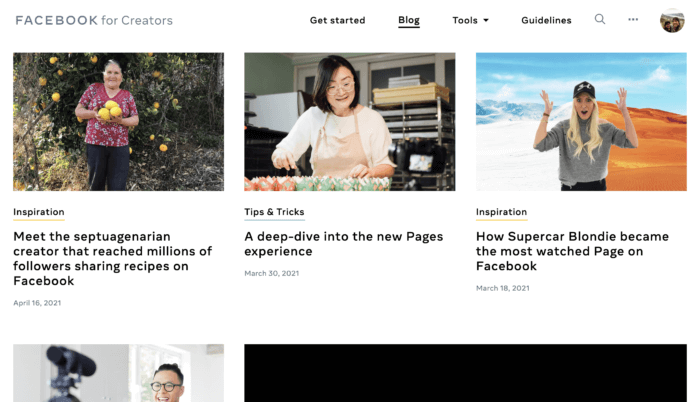The image size is (700, 402).
Task: Expand the Tools dropdown menu
Action: (470, 21)
